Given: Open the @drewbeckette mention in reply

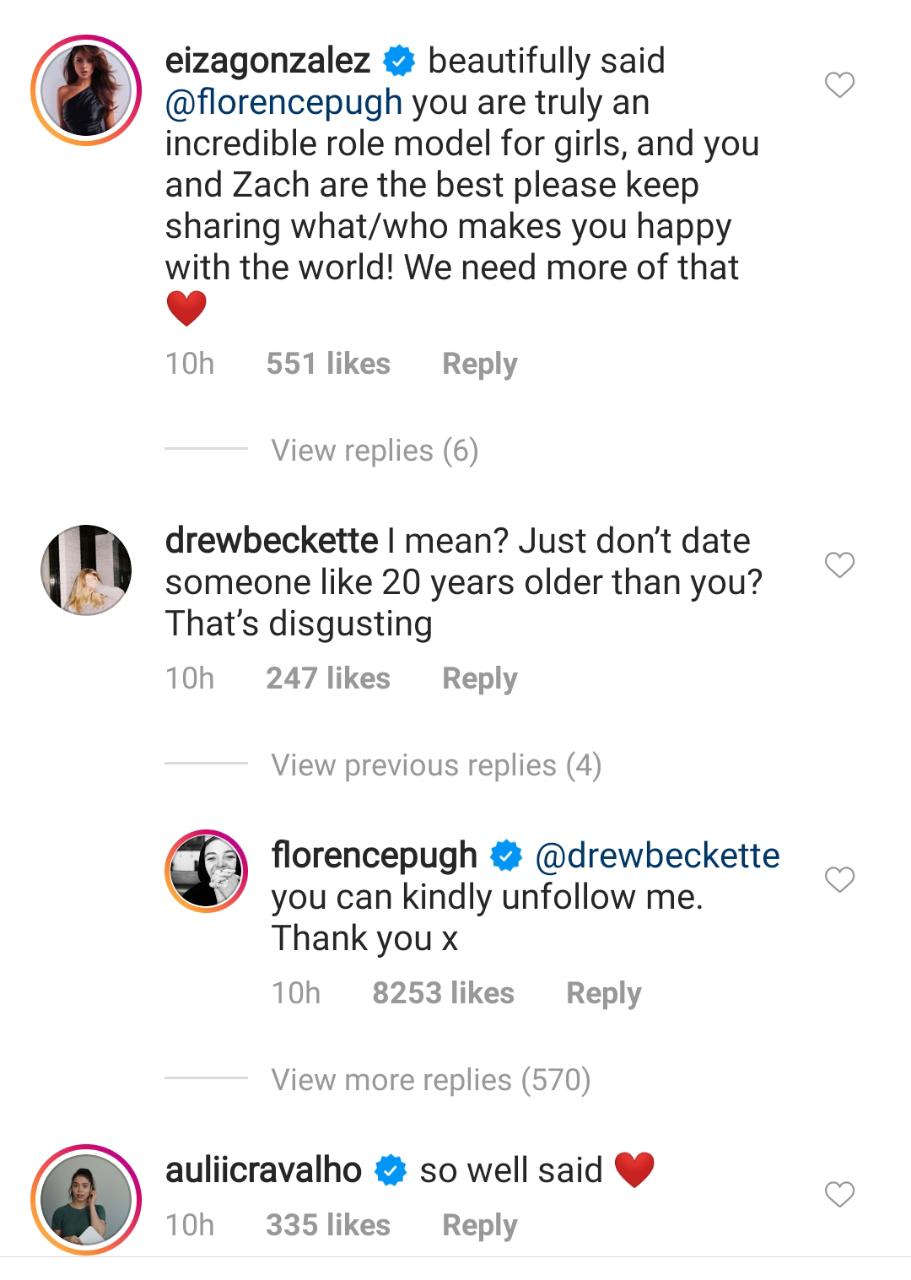Looking at the screenshot, I should pos(658,856).
